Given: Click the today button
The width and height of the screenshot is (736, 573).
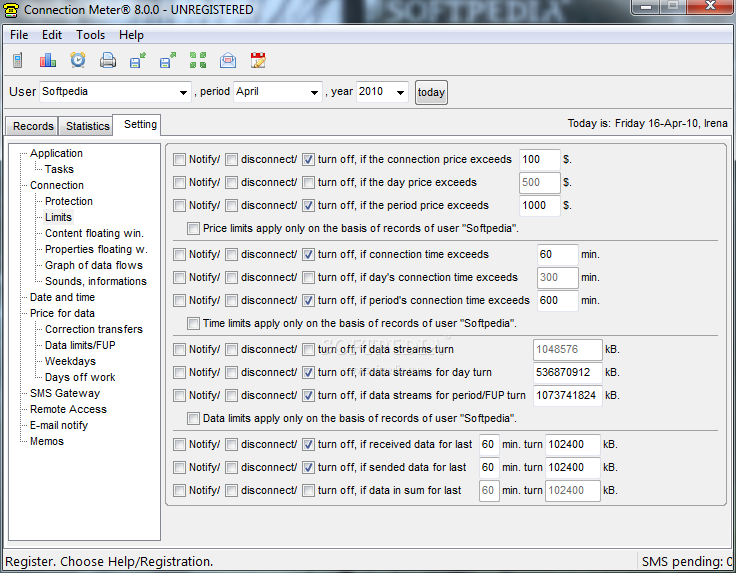Looking at the screenshot, I should click(431, 92).
